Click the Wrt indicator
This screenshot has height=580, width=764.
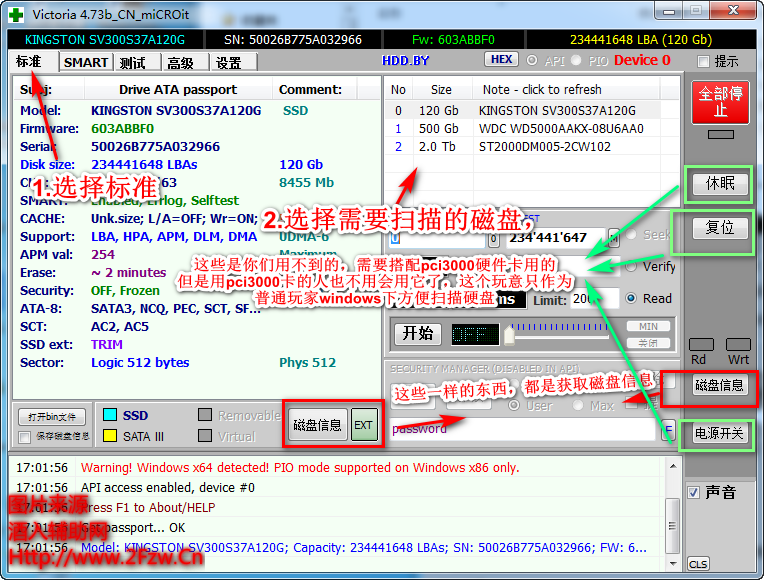[738, 344]
